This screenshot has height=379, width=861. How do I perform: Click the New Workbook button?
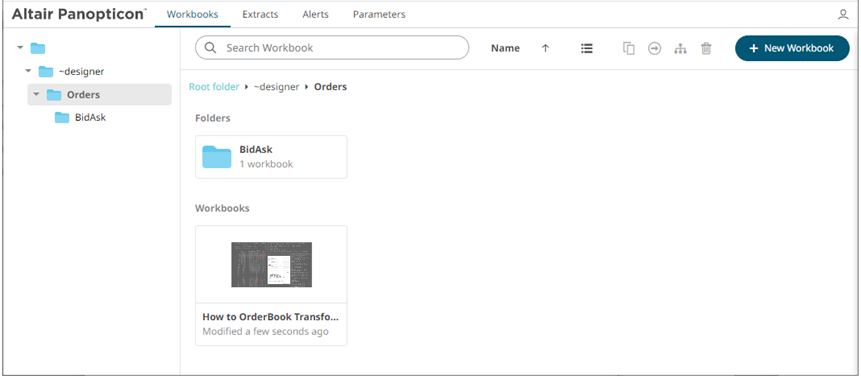[x=792, y=48]
